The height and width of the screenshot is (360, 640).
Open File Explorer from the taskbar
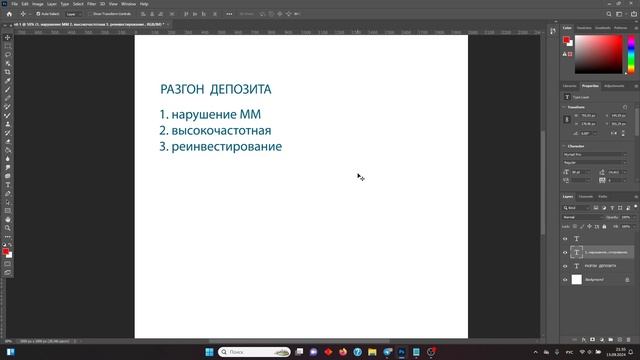[x=372, y=352]
